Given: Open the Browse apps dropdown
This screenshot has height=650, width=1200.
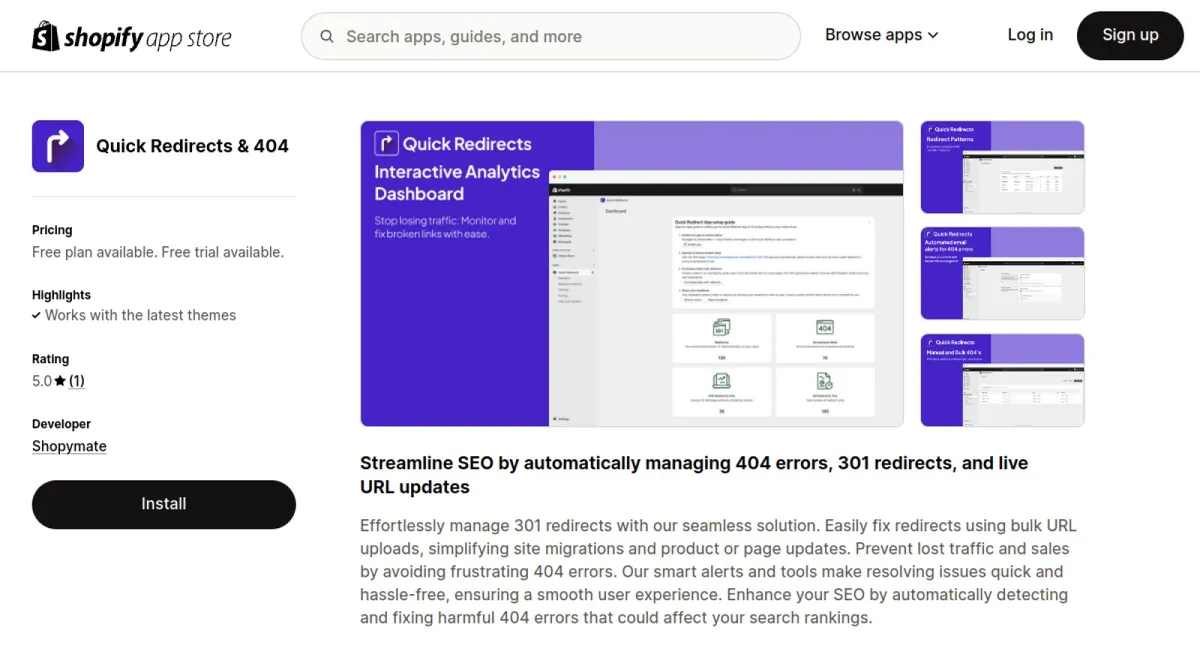Looking at the screenshot, I should 934,35.
